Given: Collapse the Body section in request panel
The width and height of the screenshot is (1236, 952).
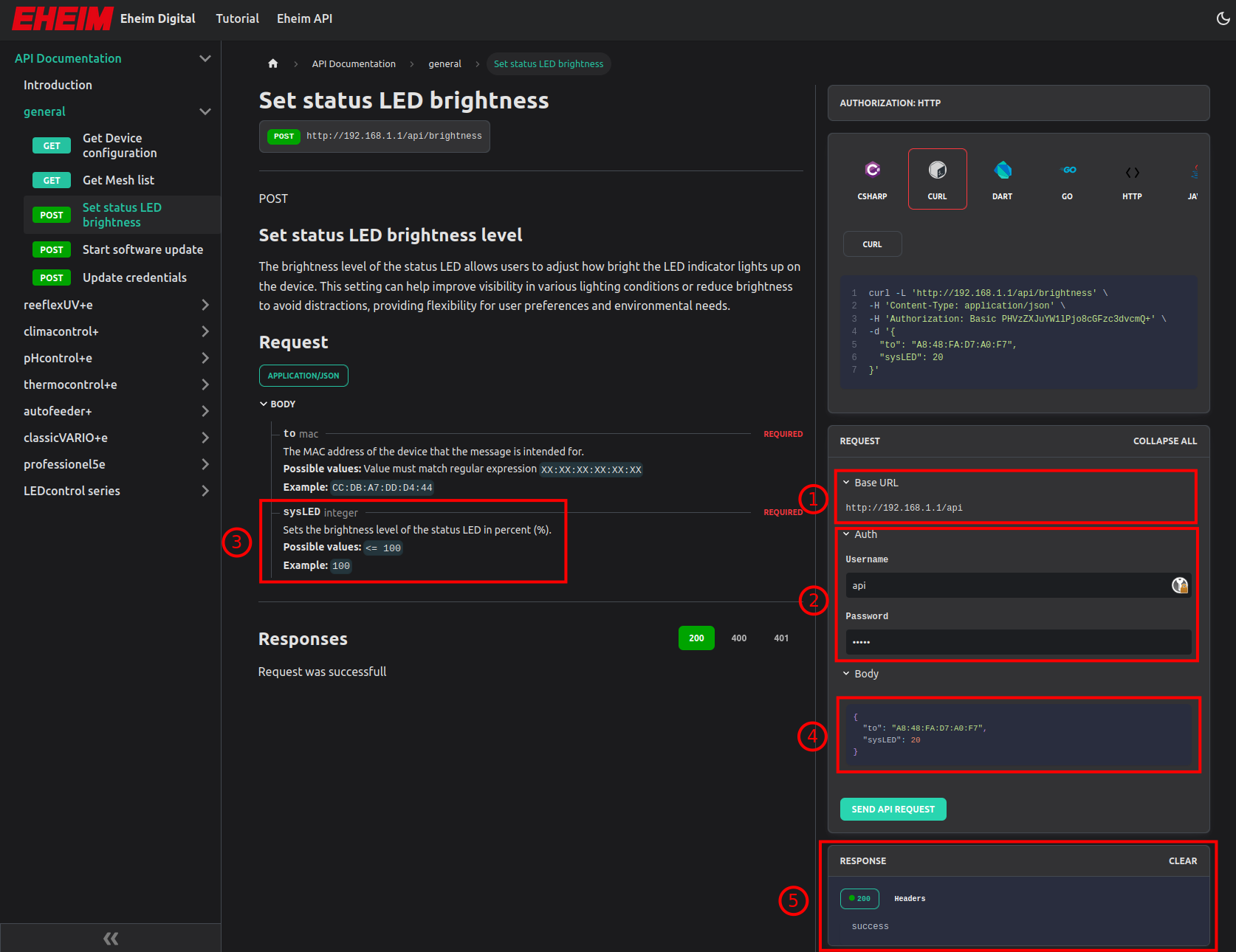Looking at the screenshot, I should point(861,674).
